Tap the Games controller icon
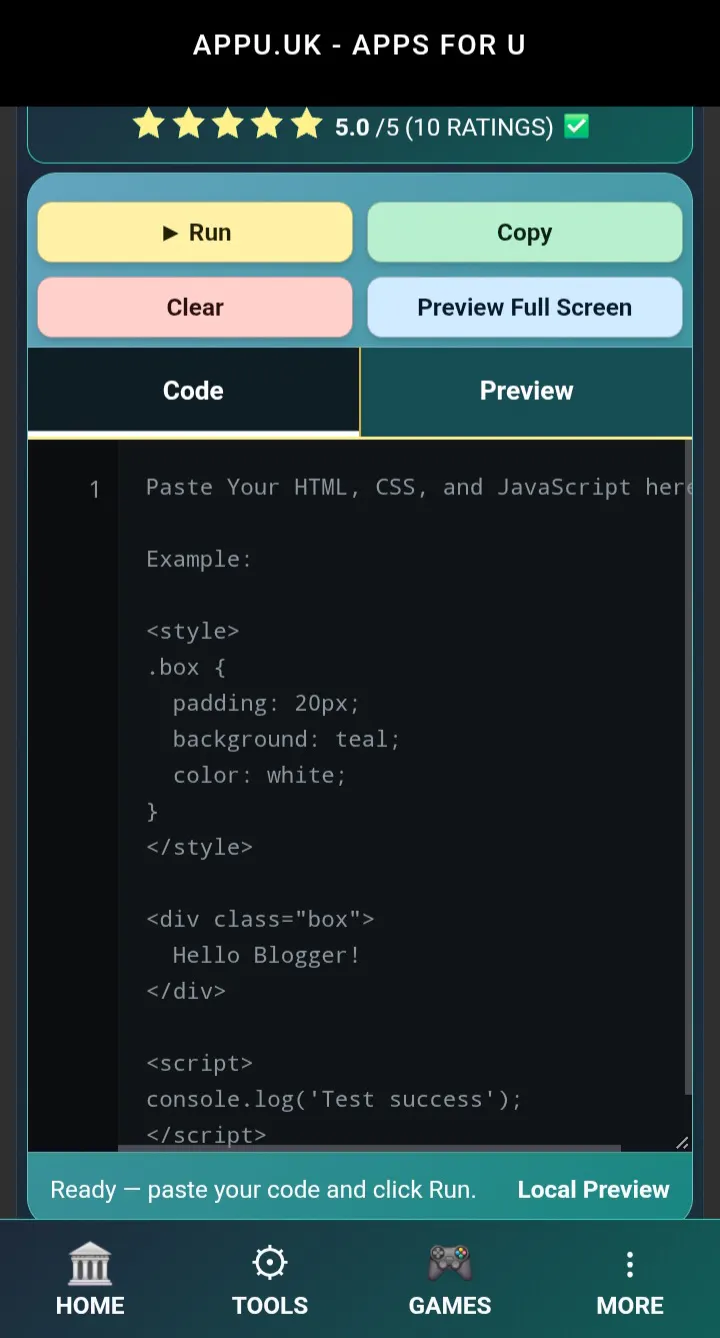Image resolution: width=720 pixels, height=1338 pixels. tap(450, 1264)
